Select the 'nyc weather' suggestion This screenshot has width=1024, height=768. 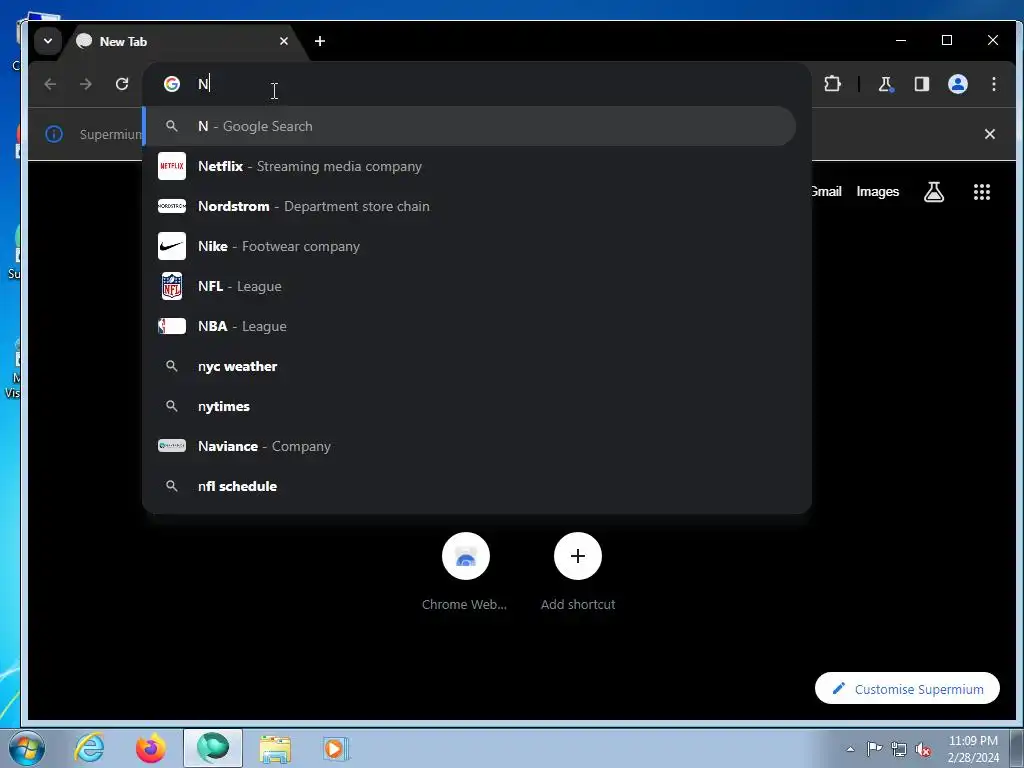coord(470,366)
